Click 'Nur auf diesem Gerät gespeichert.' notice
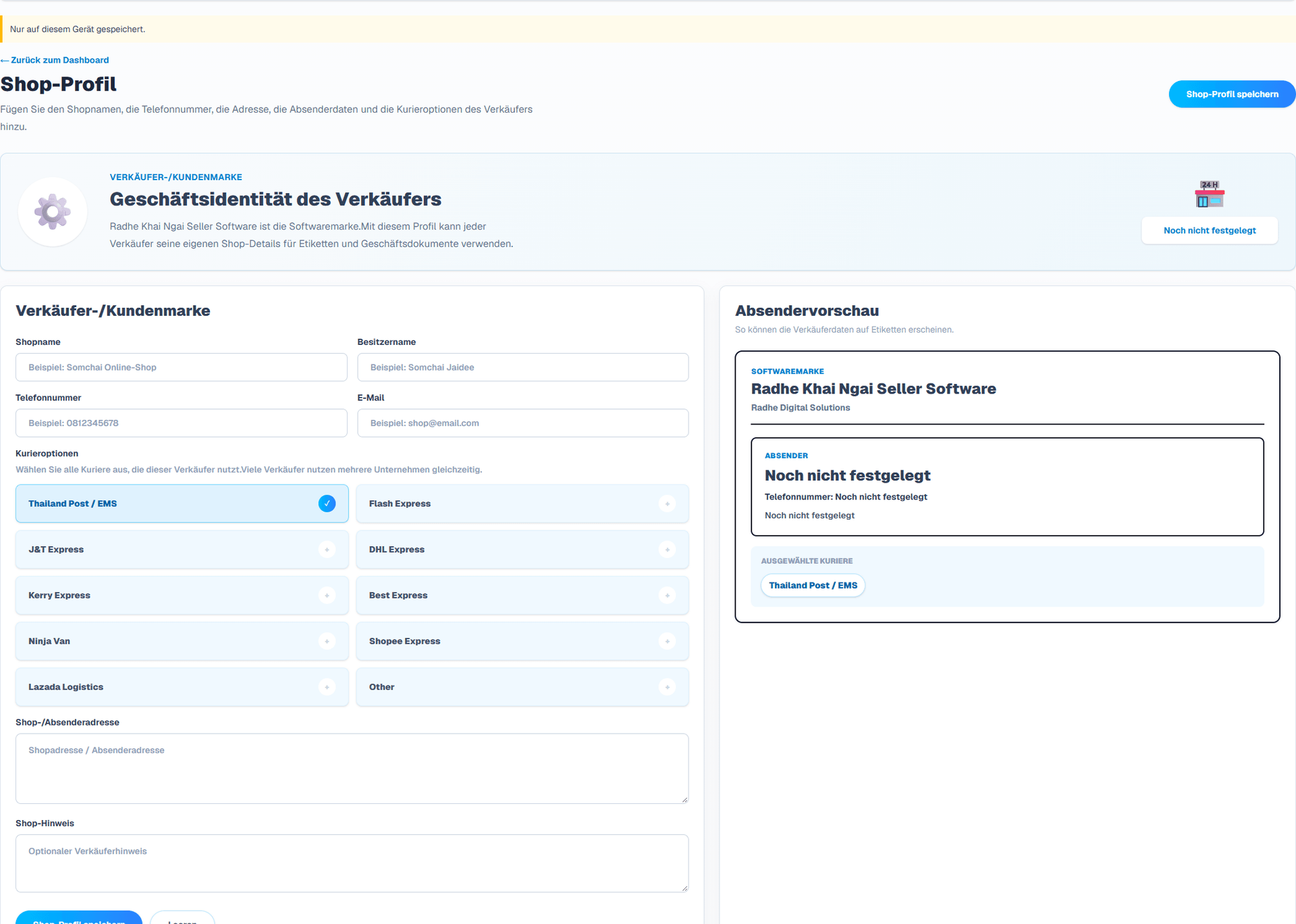Viewport: 1296px width, 924px height. point(78,29)
